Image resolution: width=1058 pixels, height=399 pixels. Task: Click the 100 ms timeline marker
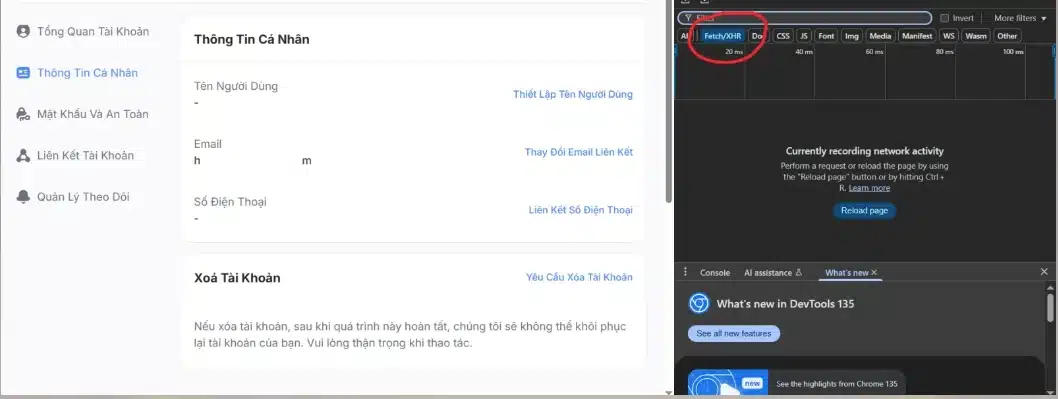pos(1013,51)
